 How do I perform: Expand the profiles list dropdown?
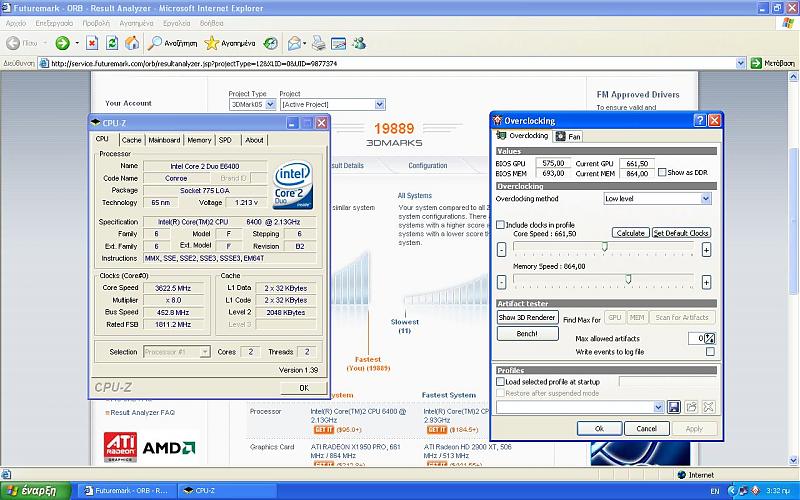[658, 407]
